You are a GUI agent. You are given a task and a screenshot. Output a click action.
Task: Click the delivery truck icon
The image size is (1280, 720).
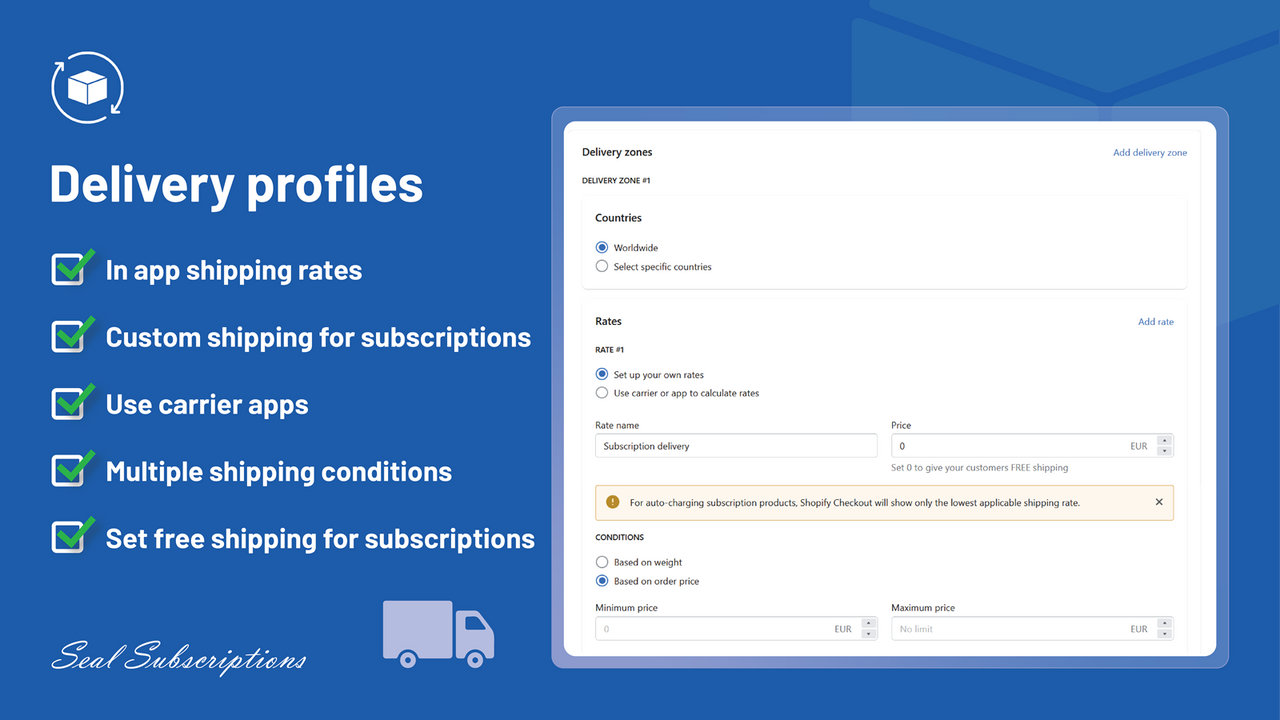[438, 634]
